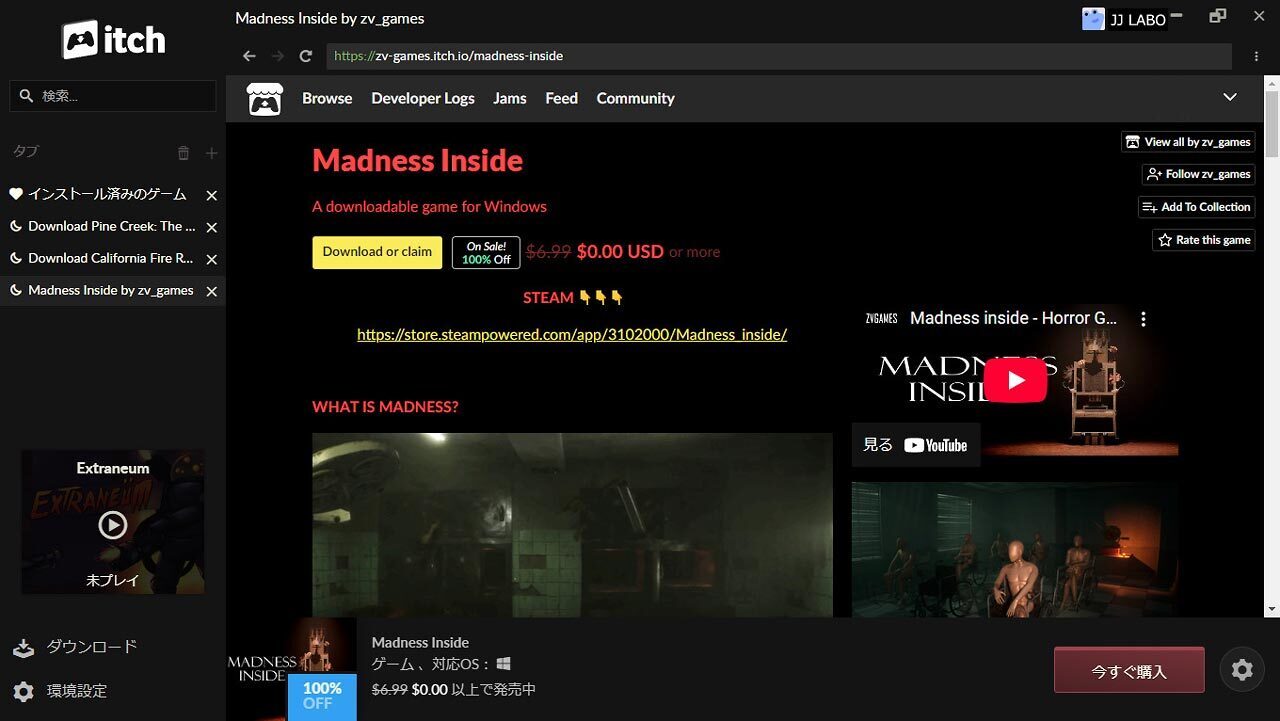Click Add To Collection
The width and height of the screenshot is (1280, 721).
(1196, 207)
